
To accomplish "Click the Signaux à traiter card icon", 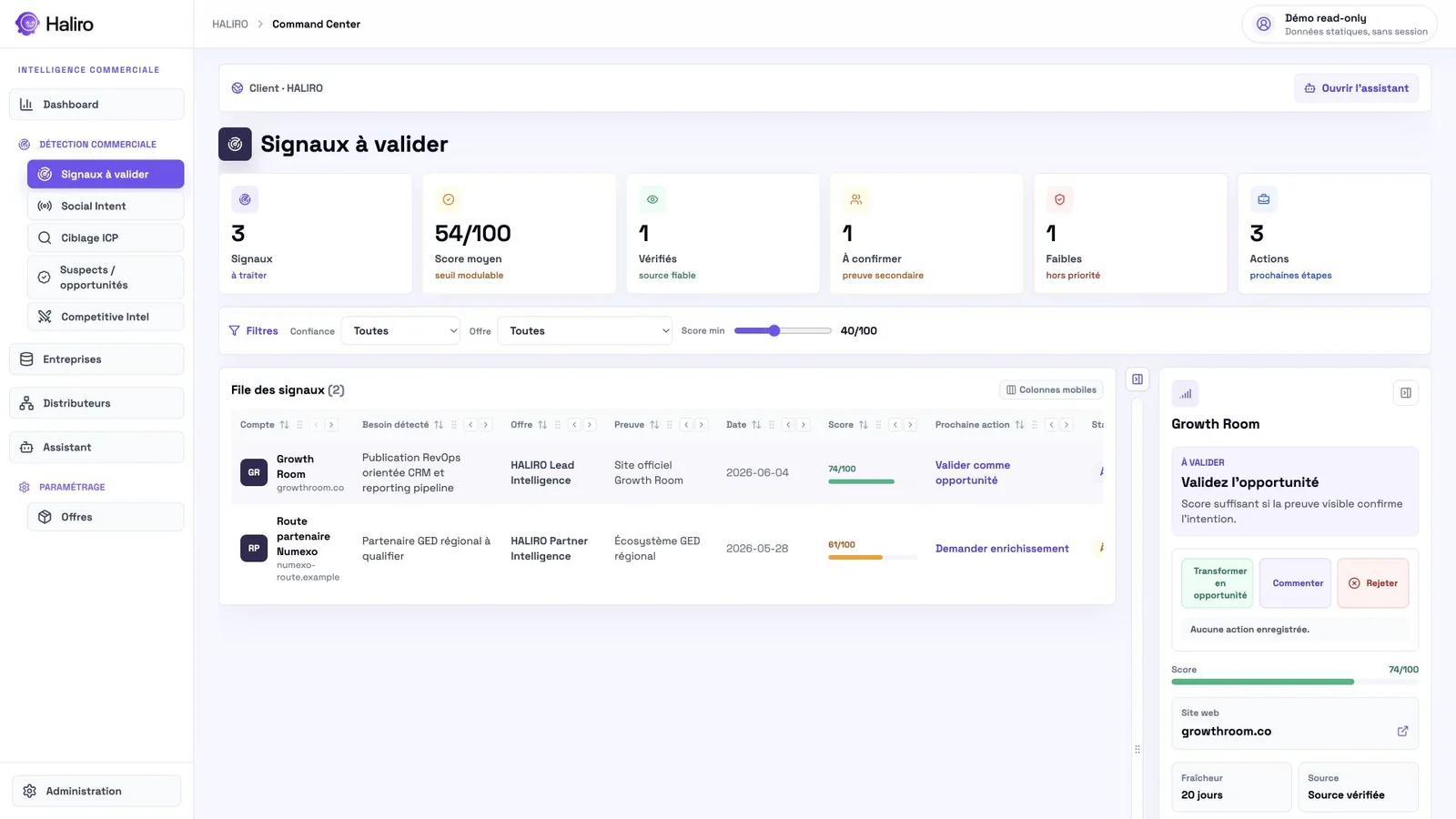I will point(245,199).
